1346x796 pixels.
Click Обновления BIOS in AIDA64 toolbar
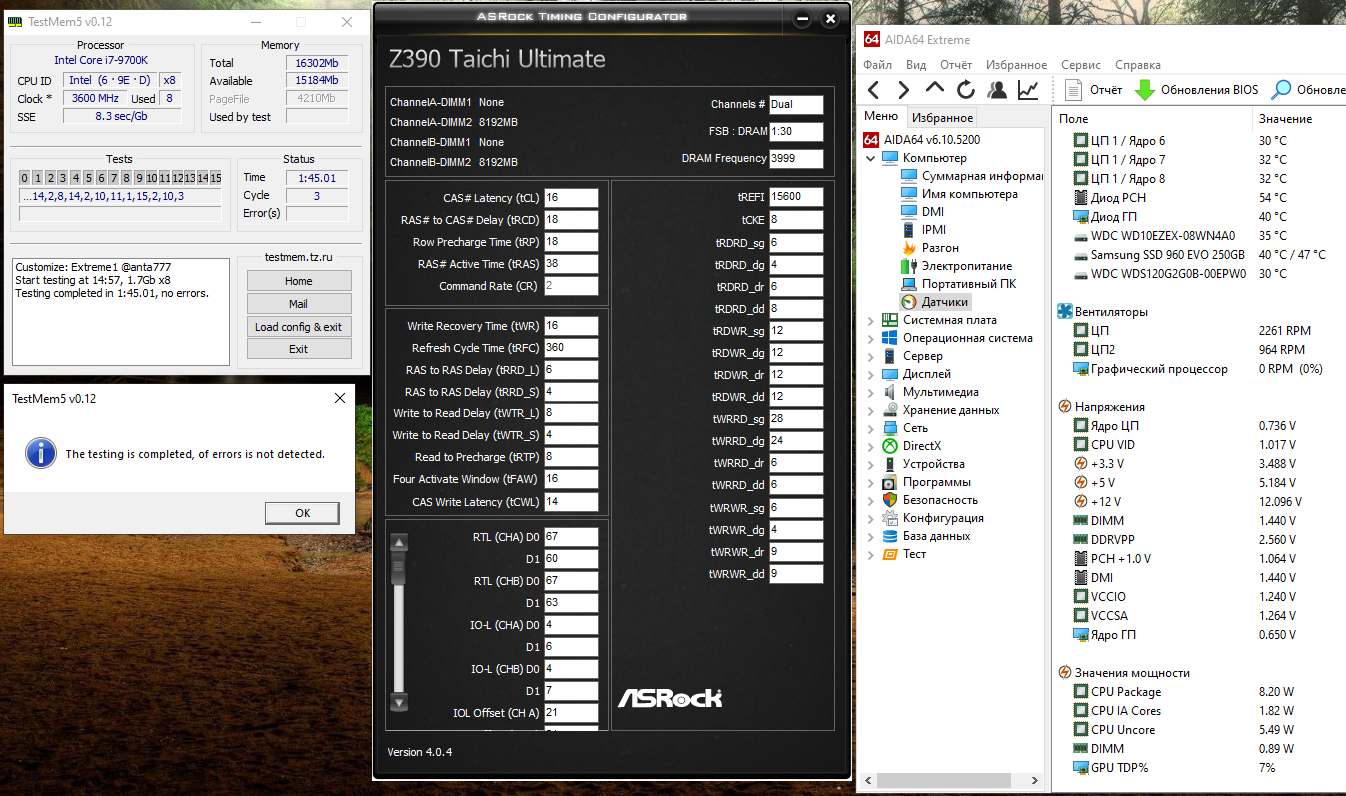(1196, 90)
